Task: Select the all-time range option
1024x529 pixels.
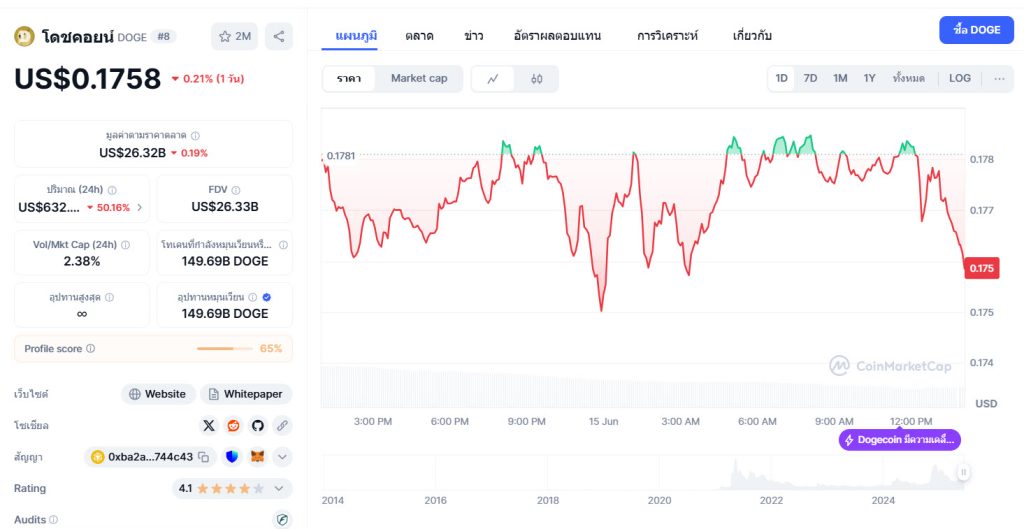Action: tap(908, 78)
